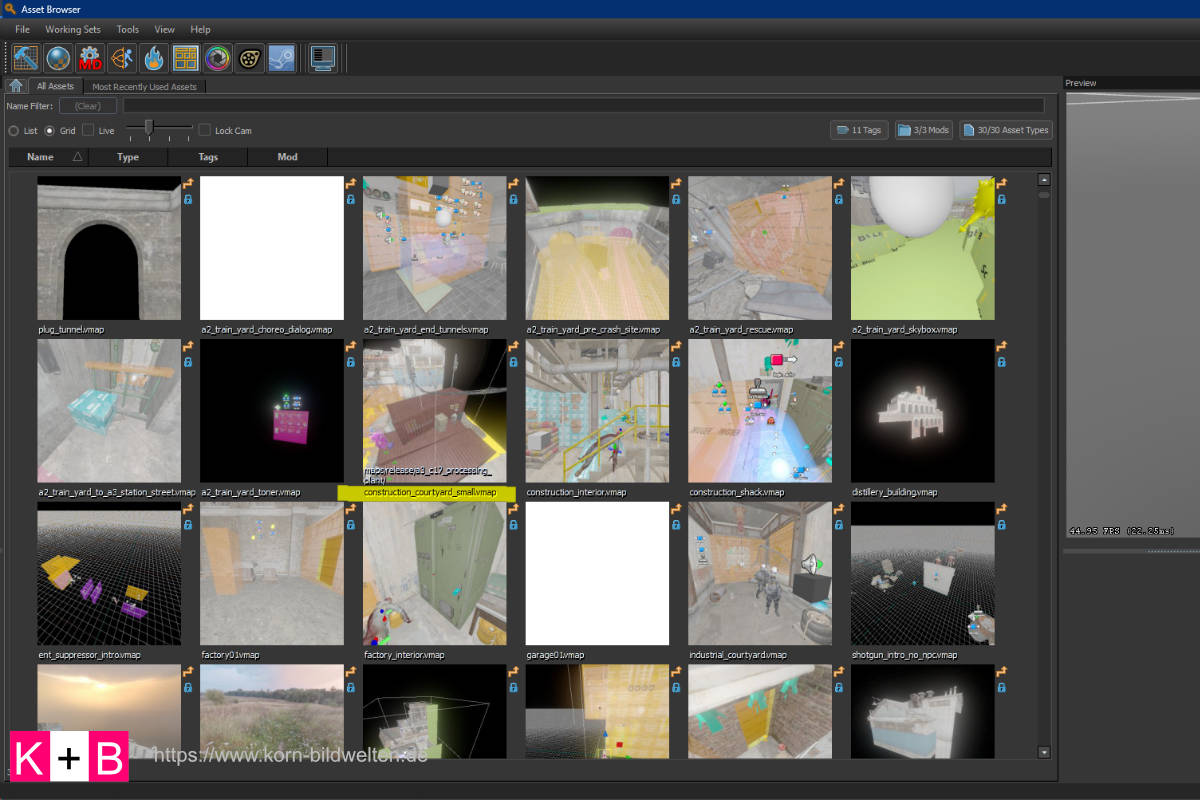1200x800 pixels.
Task: Click lock icon on plug_tunnel.vmap thumbnail
Action: coord(187,199)
